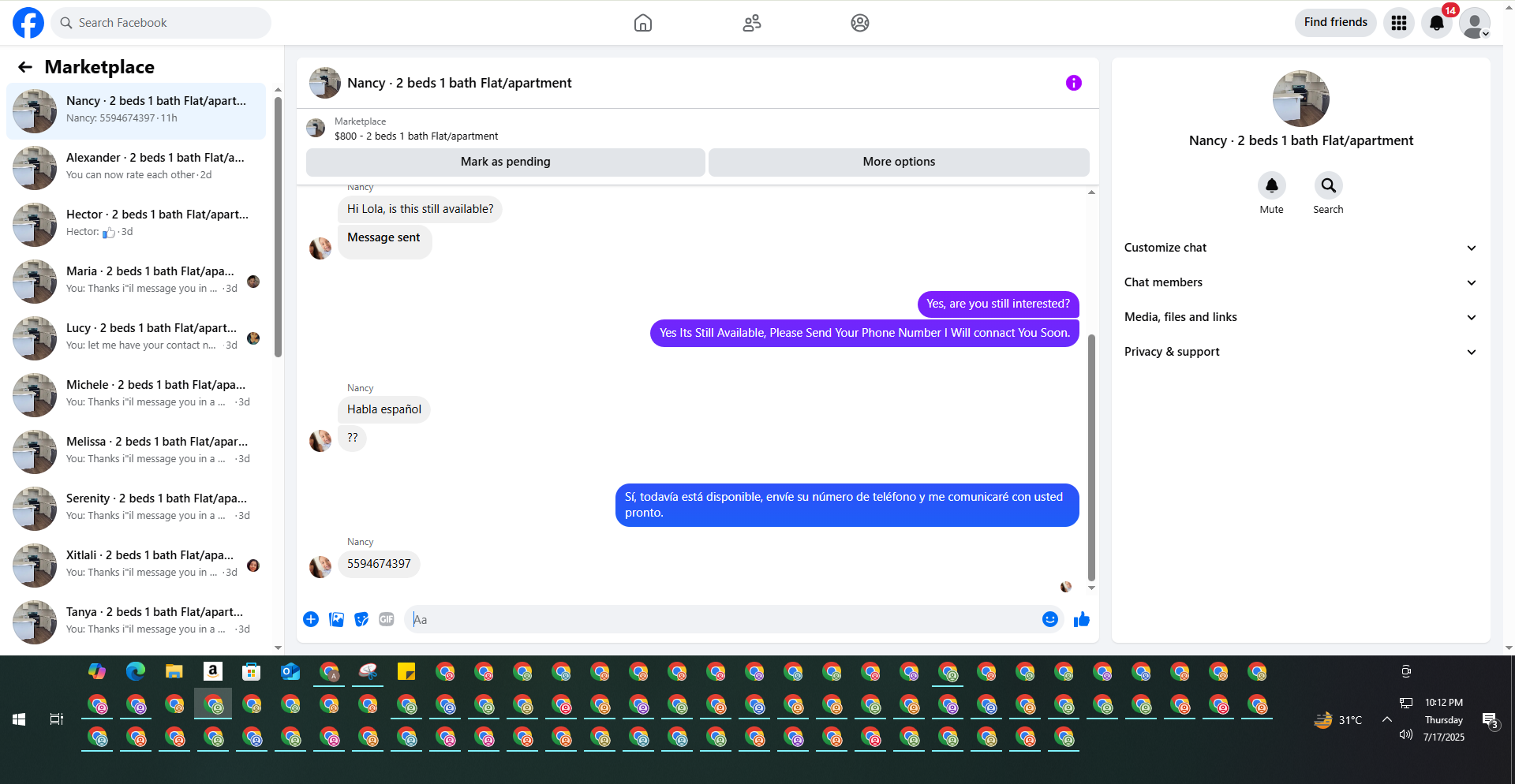Choose a sticker in composer
The image size is (1515, 784).
(x=361, y=619)
